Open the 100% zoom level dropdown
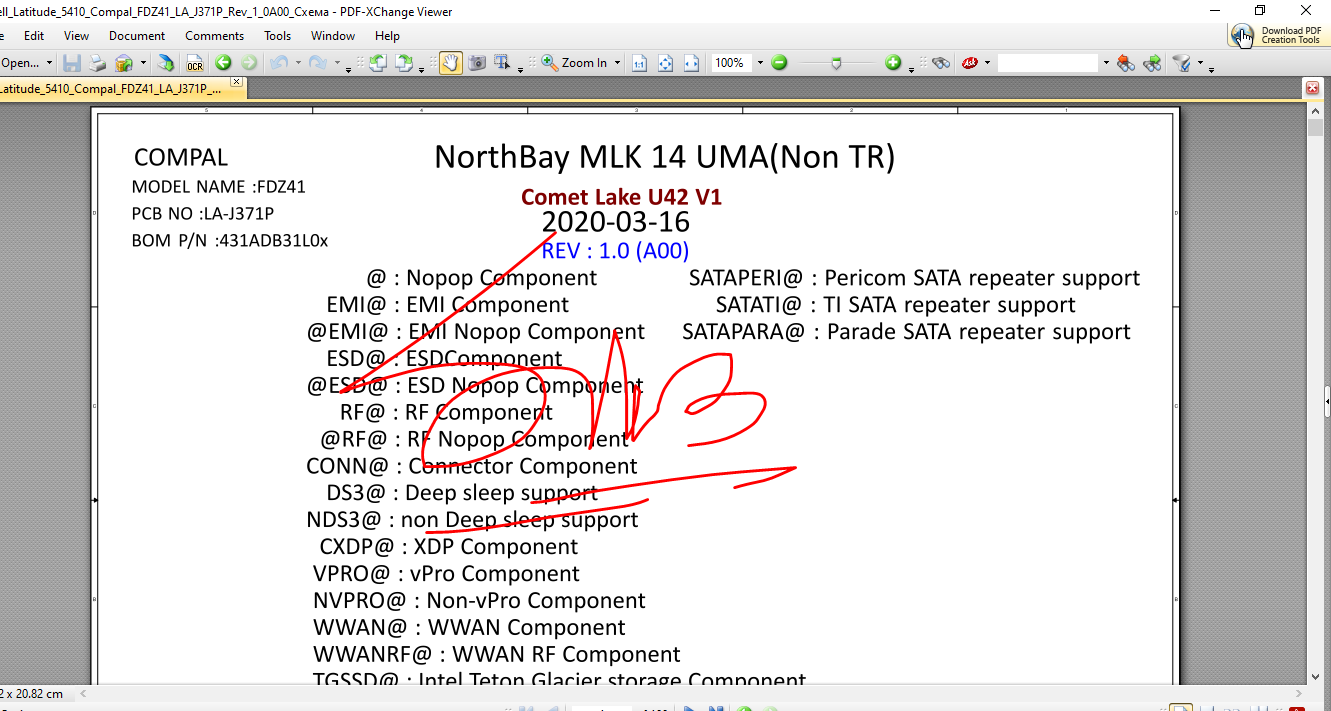This screenshot has width=1331, height=711. click(760, 63)
